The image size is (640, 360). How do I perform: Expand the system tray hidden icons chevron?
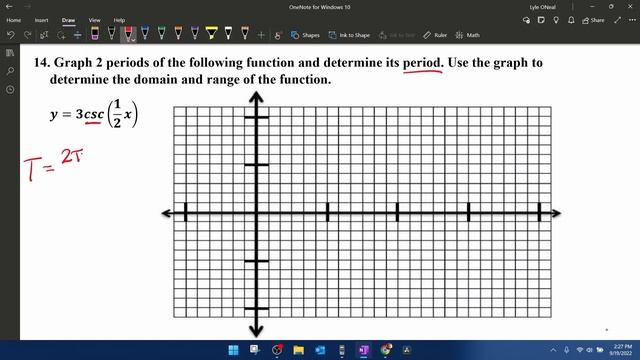click(x=553, y=350)
